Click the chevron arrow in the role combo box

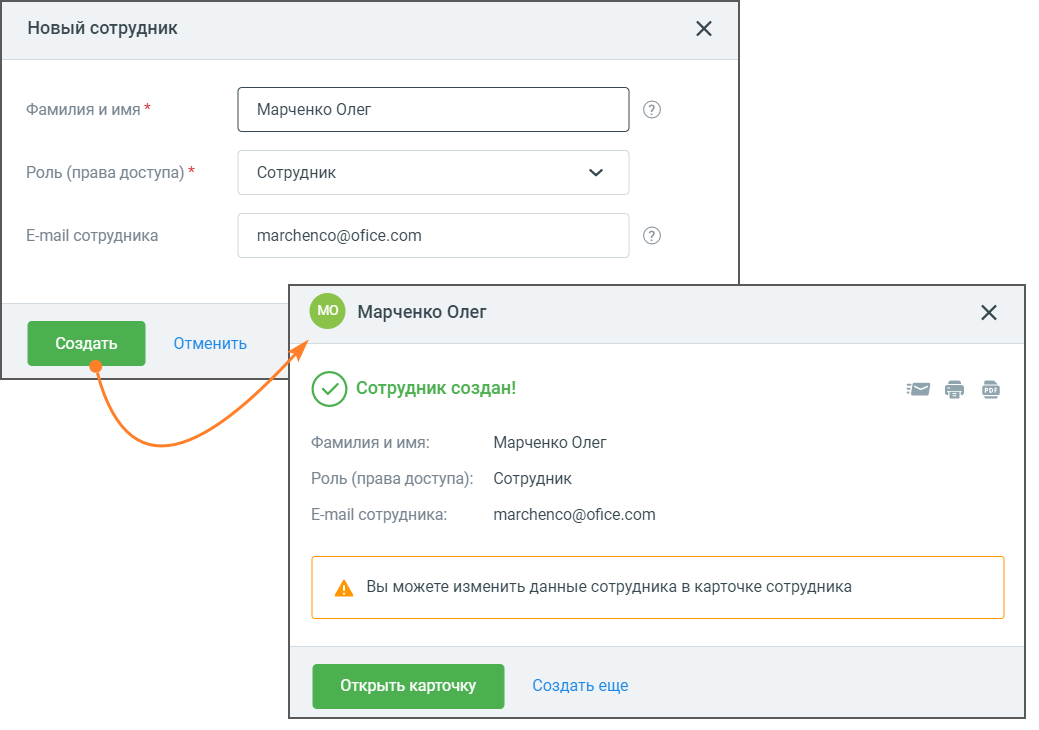click(596, 172)
